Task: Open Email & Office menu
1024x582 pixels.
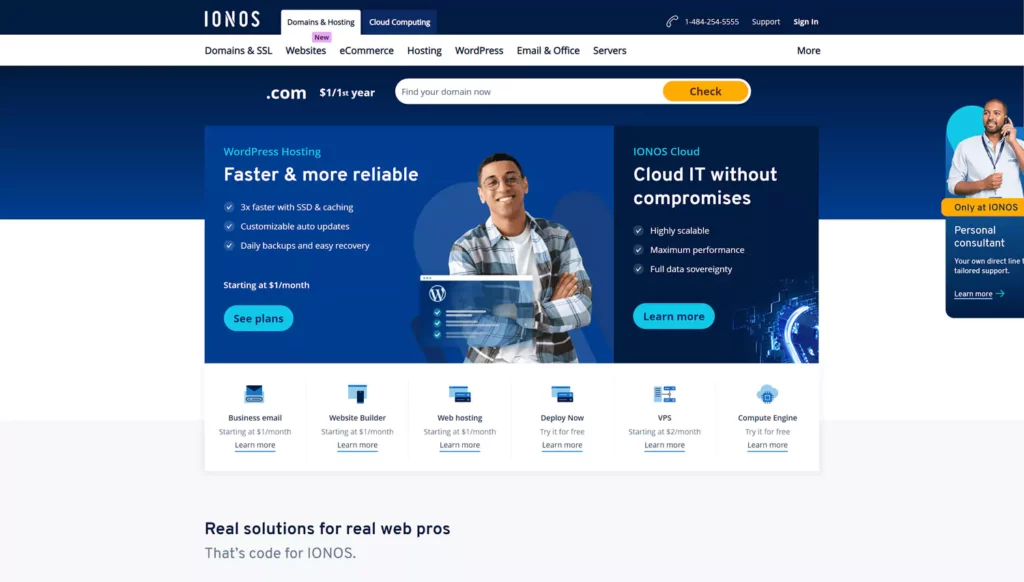Action: (548, 50)
